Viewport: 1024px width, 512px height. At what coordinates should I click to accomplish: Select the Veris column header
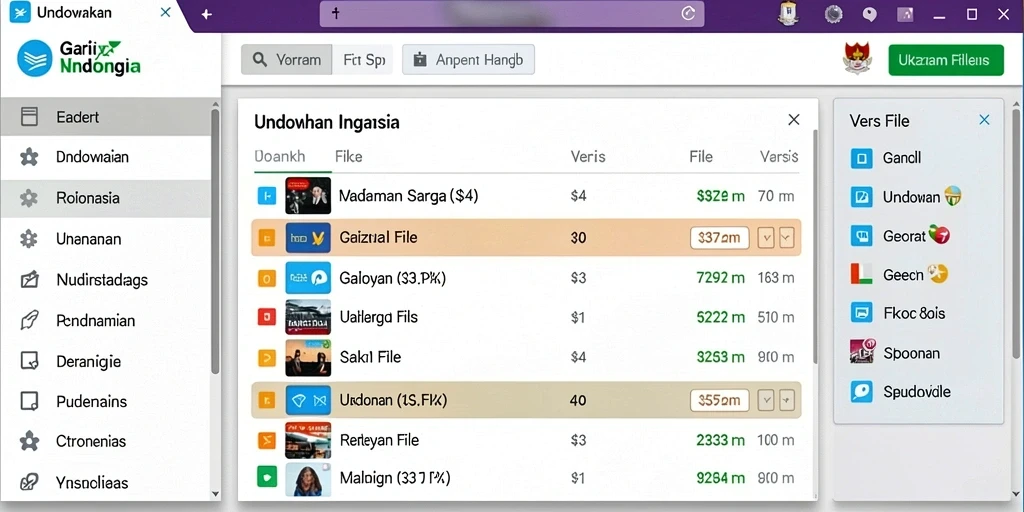[x=588, y=157]
